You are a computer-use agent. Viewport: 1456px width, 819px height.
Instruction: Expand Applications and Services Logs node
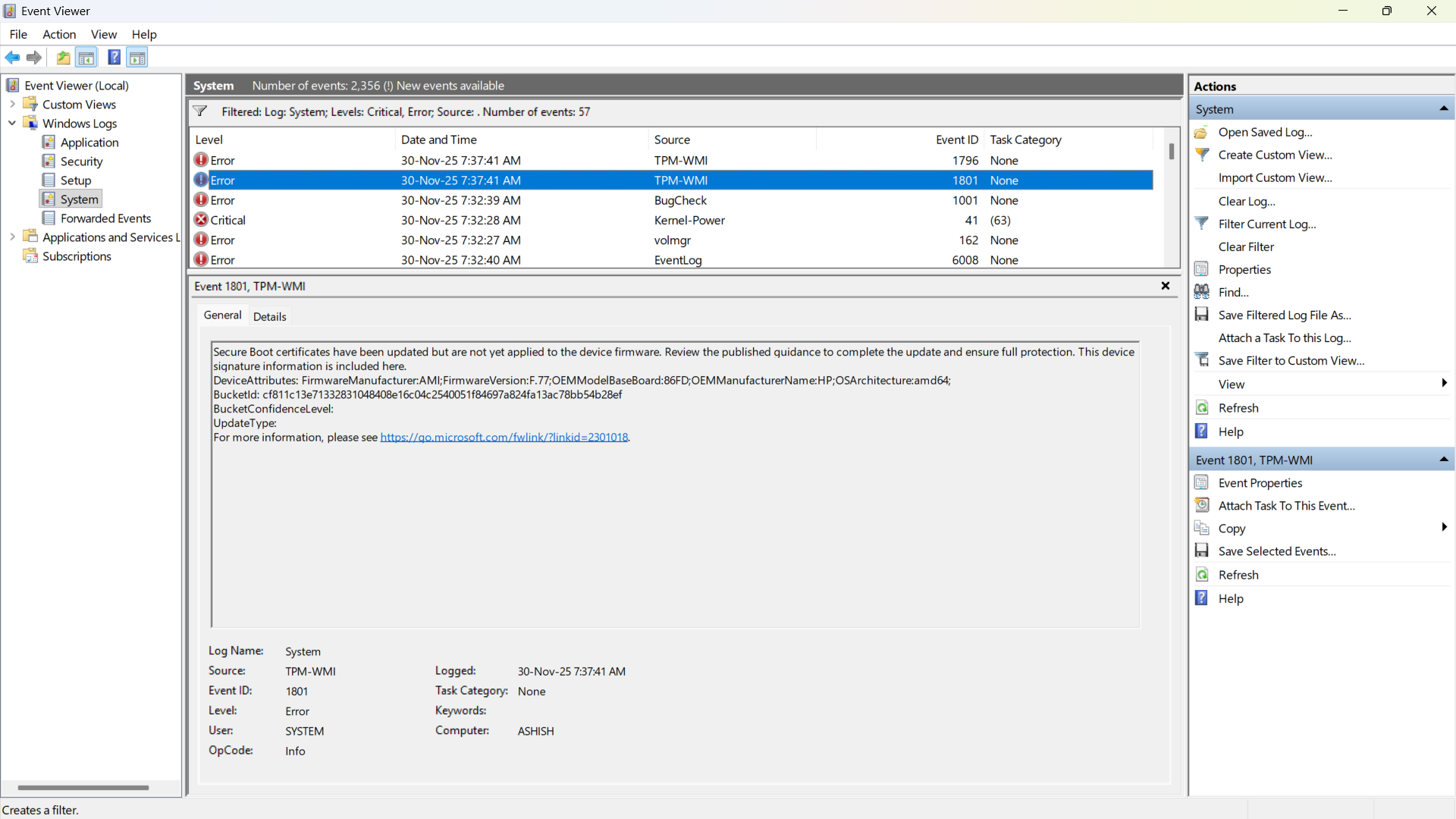point(12,237)
